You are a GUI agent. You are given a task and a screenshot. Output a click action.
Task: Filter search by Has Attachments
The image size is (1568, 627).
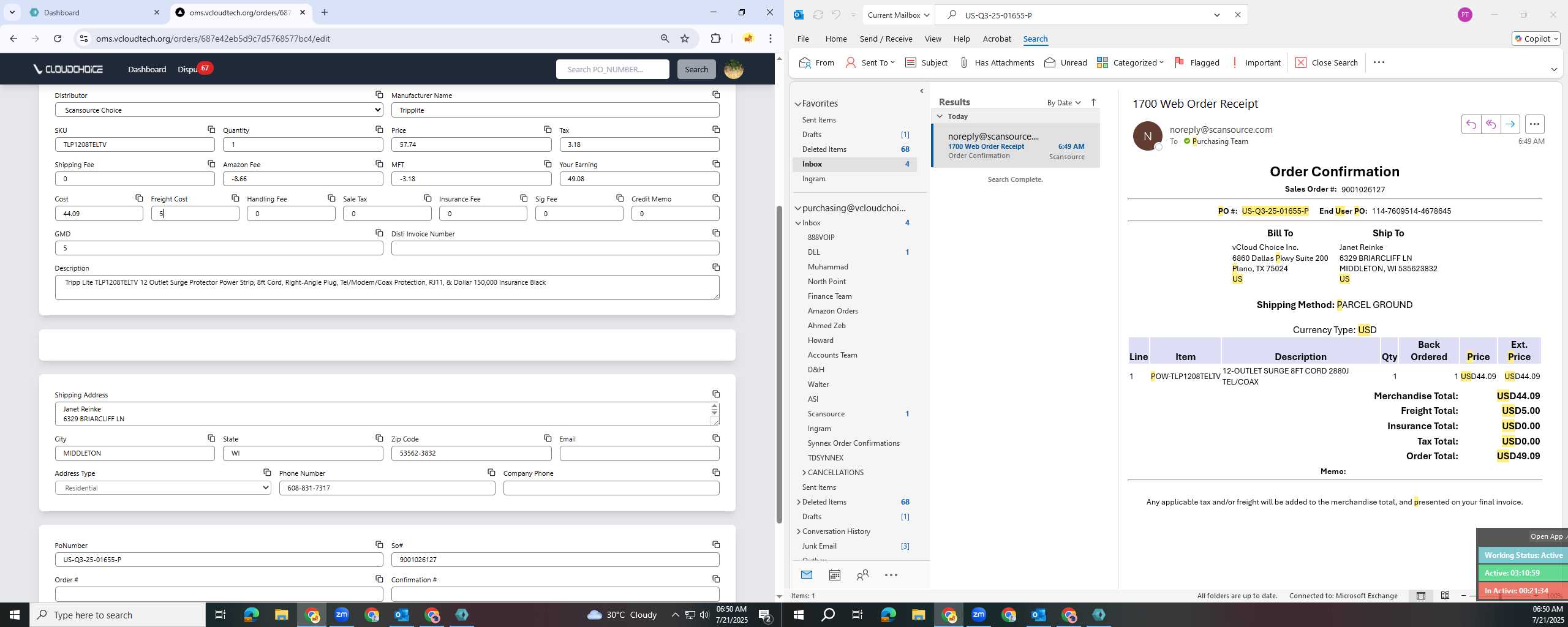point(996,62)
